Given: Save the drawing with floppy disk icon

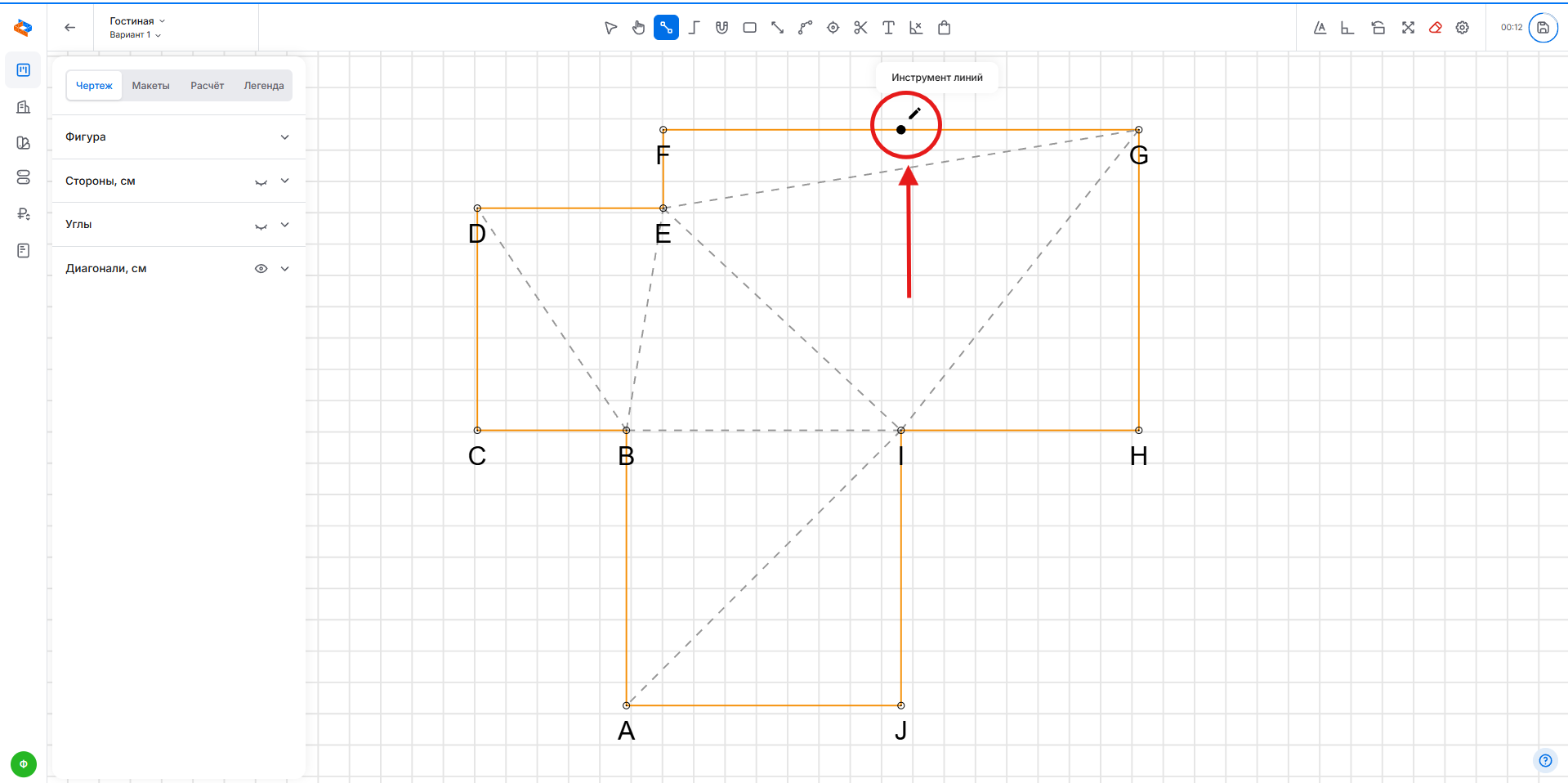Looking at the screenshot, I should 1543,28.
